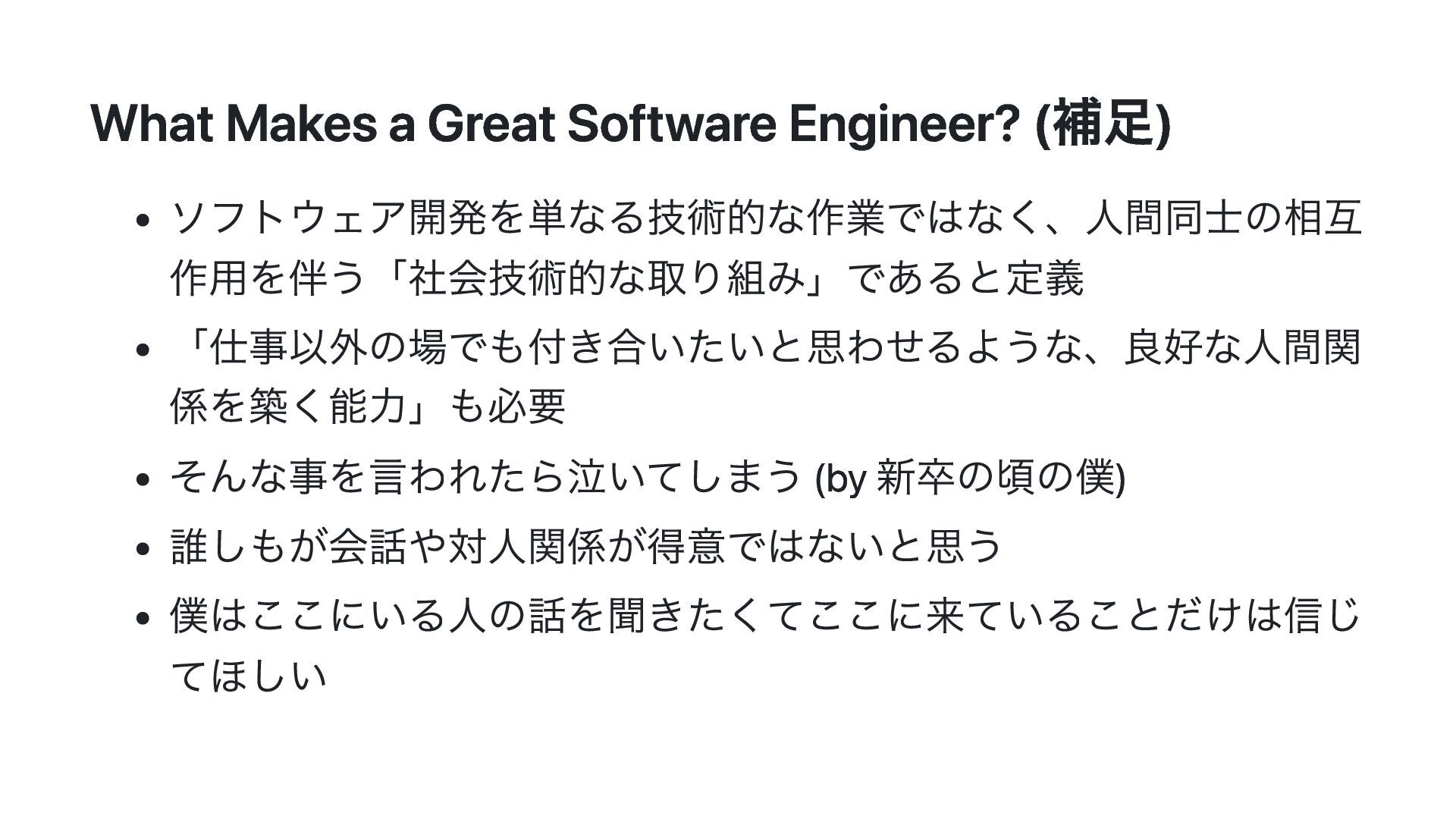Select the "(補足)" text in the title
This screenshot has width=1456, height=819.
click(x=1102, y=124)
